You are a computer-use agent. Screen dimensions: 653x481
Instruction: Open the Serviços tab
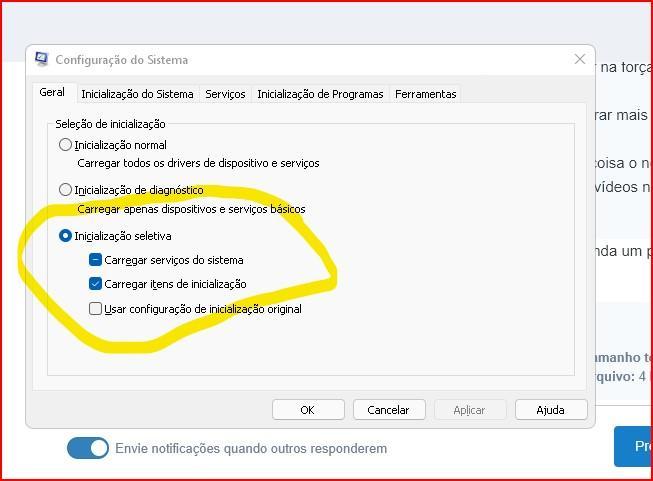point(225,94)
